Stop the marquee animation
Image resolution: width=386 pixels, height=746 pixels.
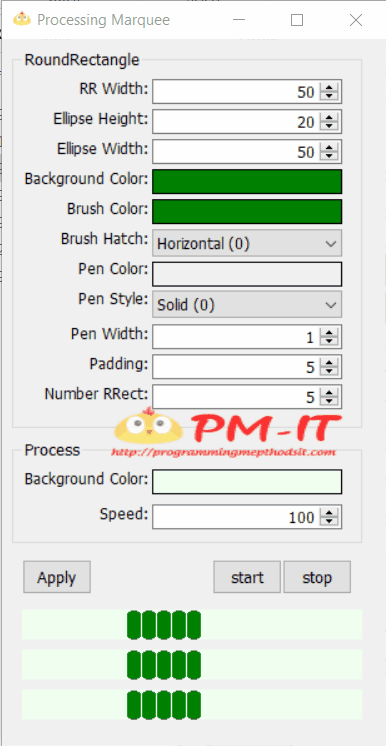click(x=317, y=577)
